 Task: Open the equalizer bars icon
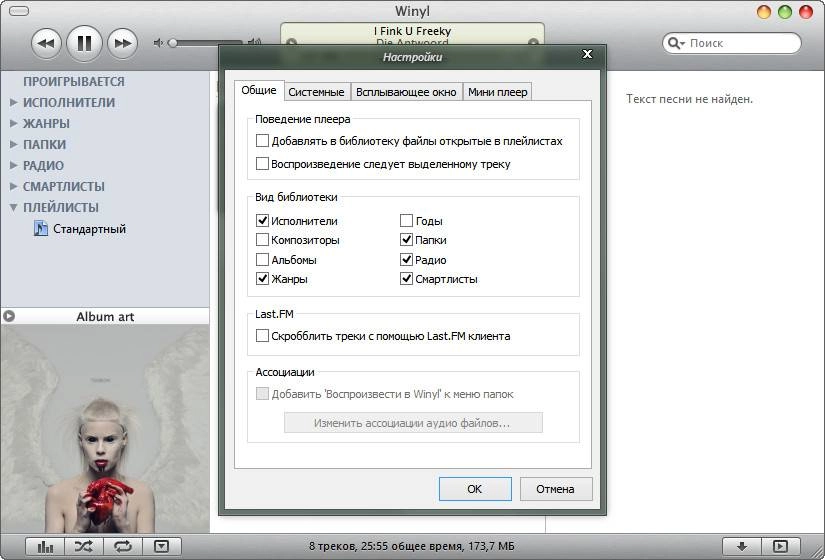tap(45, 546)
